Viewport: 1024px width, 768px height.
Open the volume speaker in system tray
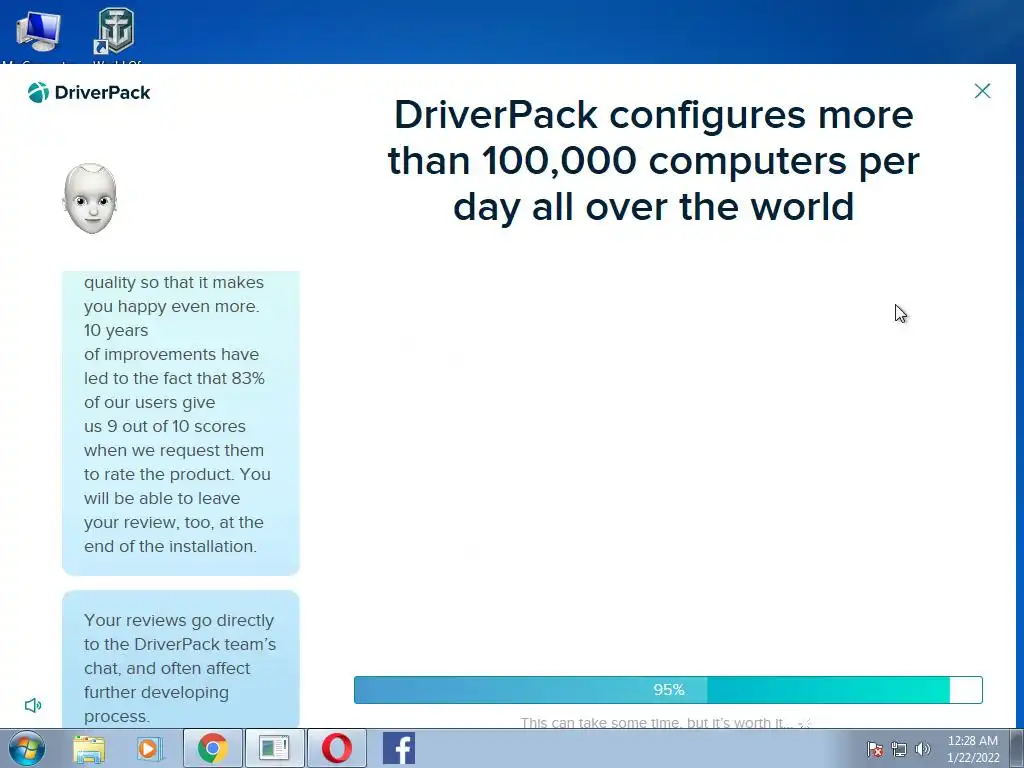click(x=922, y=749)
